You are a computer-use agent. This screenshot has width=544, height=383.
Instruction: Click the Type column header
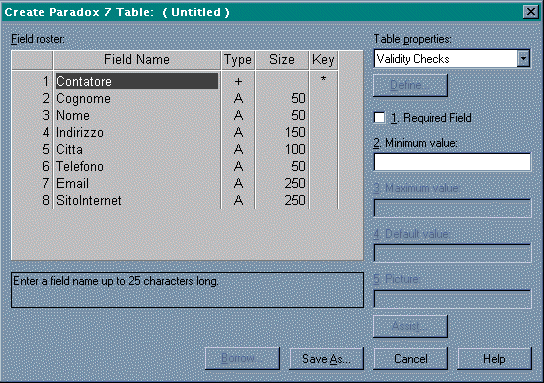(238, 60)
